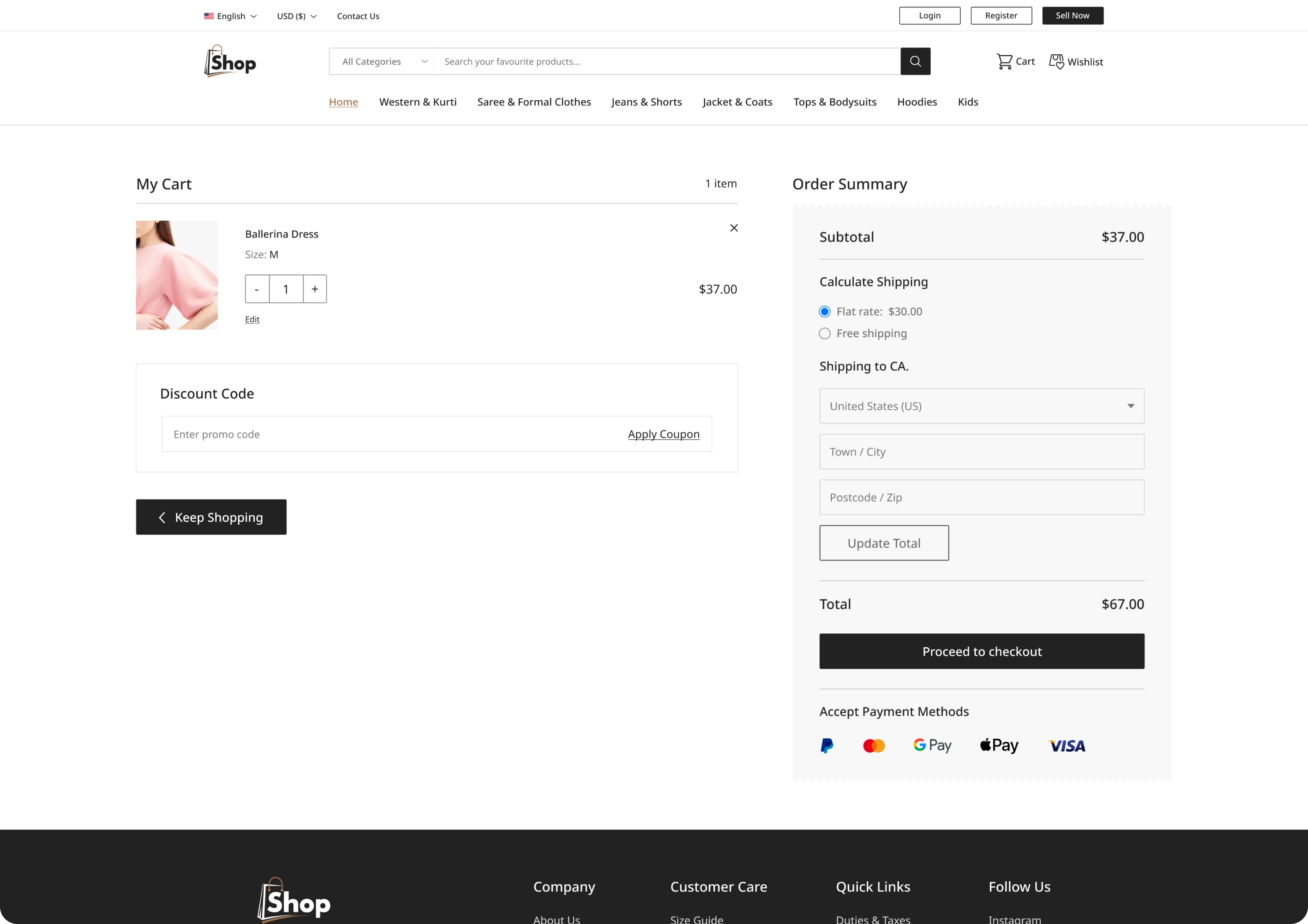1308x924 pixels.
Task: Open the Hoodies menu item
Action: tap(916, 102)
